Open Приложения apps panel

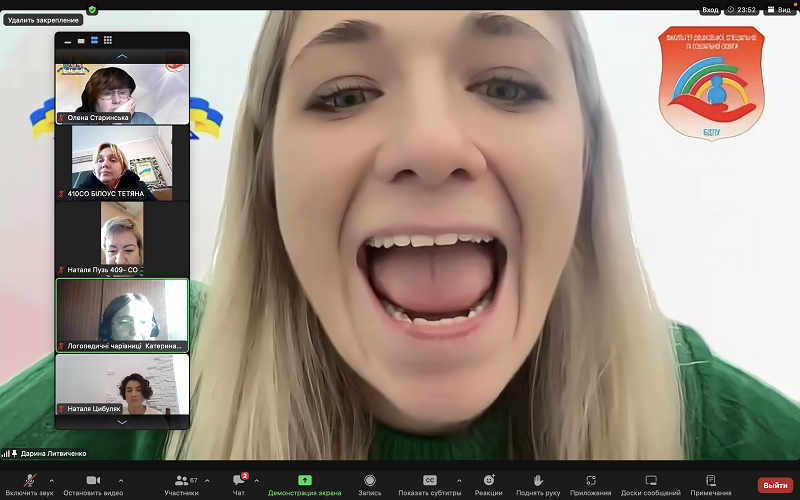591,485
